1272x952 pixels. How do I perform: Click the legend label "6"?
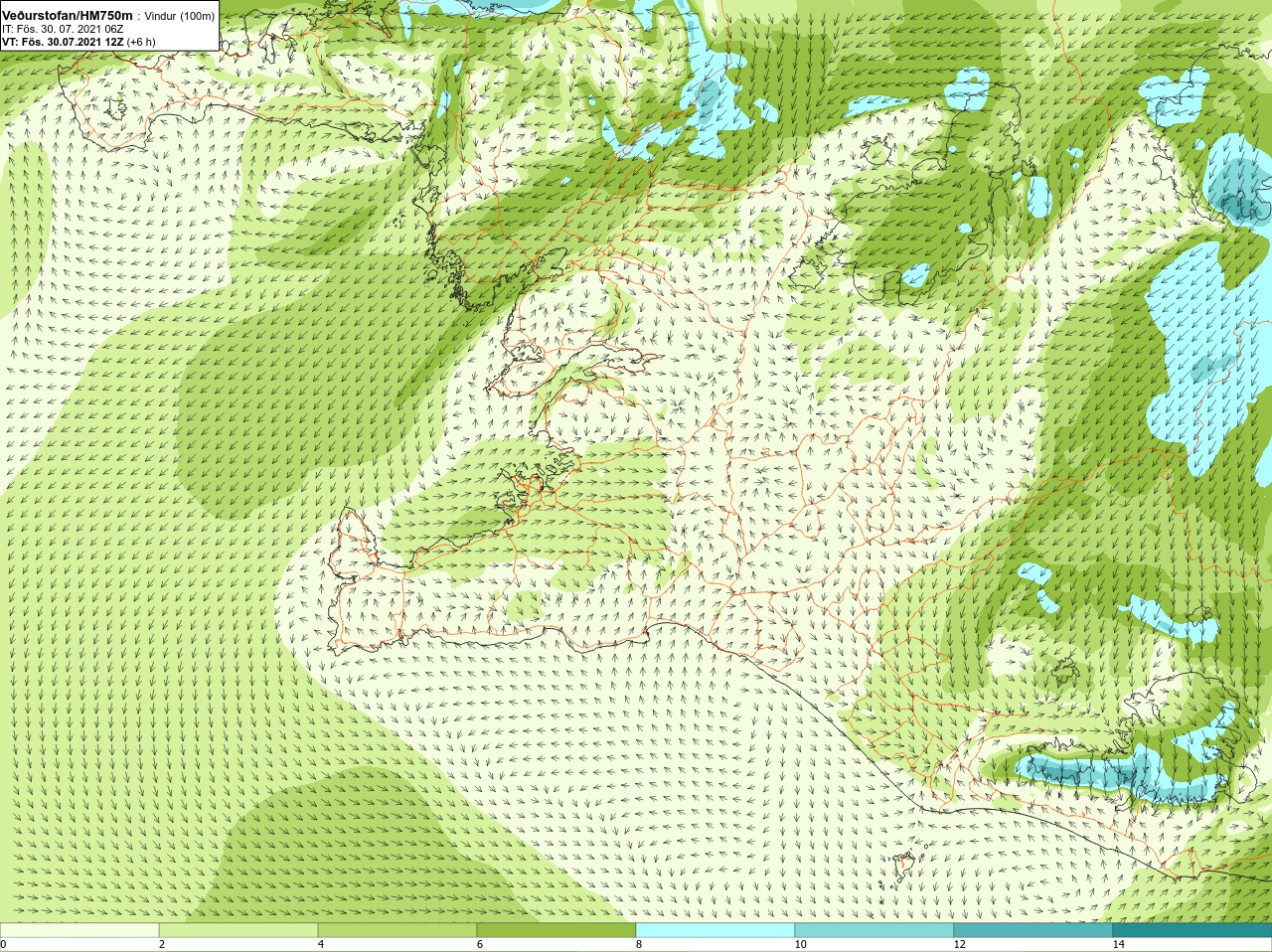(x=480, y=945)
